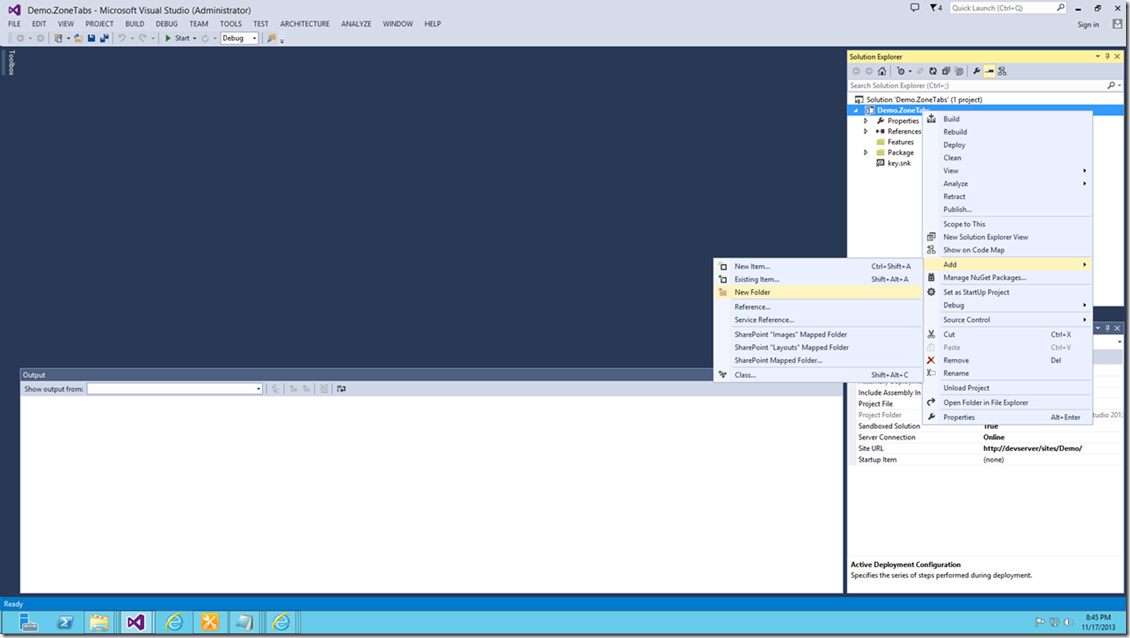The height and width of the screenshot is (638, 1130).
Task: Click the Redo arrow icon
Action: coord(142,38)
